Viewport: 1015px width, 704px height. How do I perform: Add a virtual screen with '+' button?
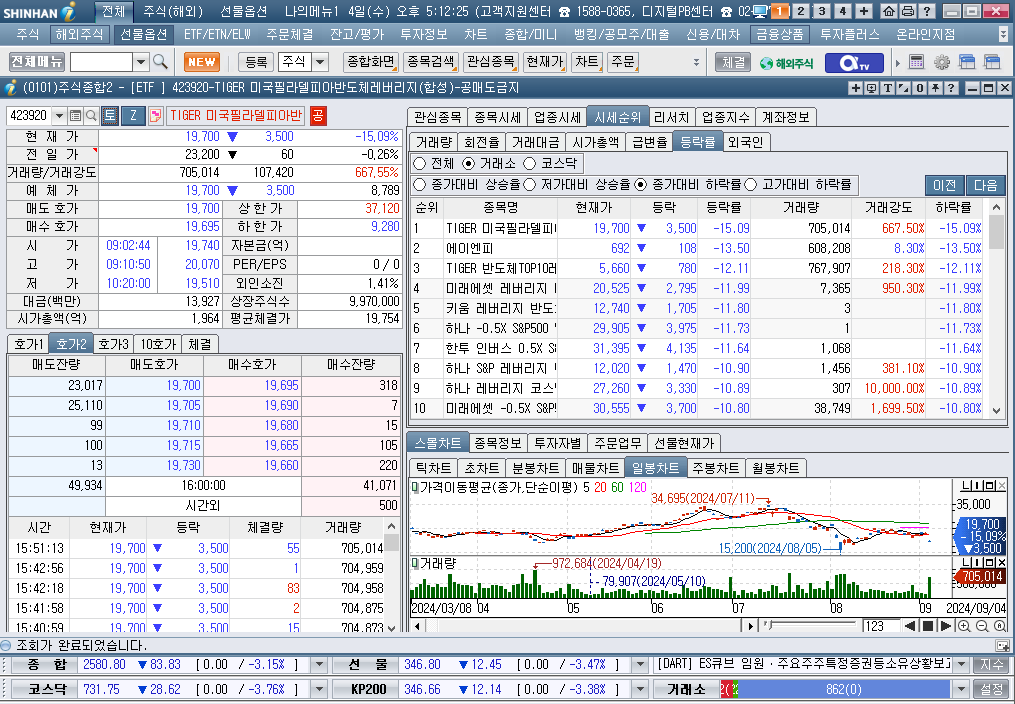[x=864, y=11]
